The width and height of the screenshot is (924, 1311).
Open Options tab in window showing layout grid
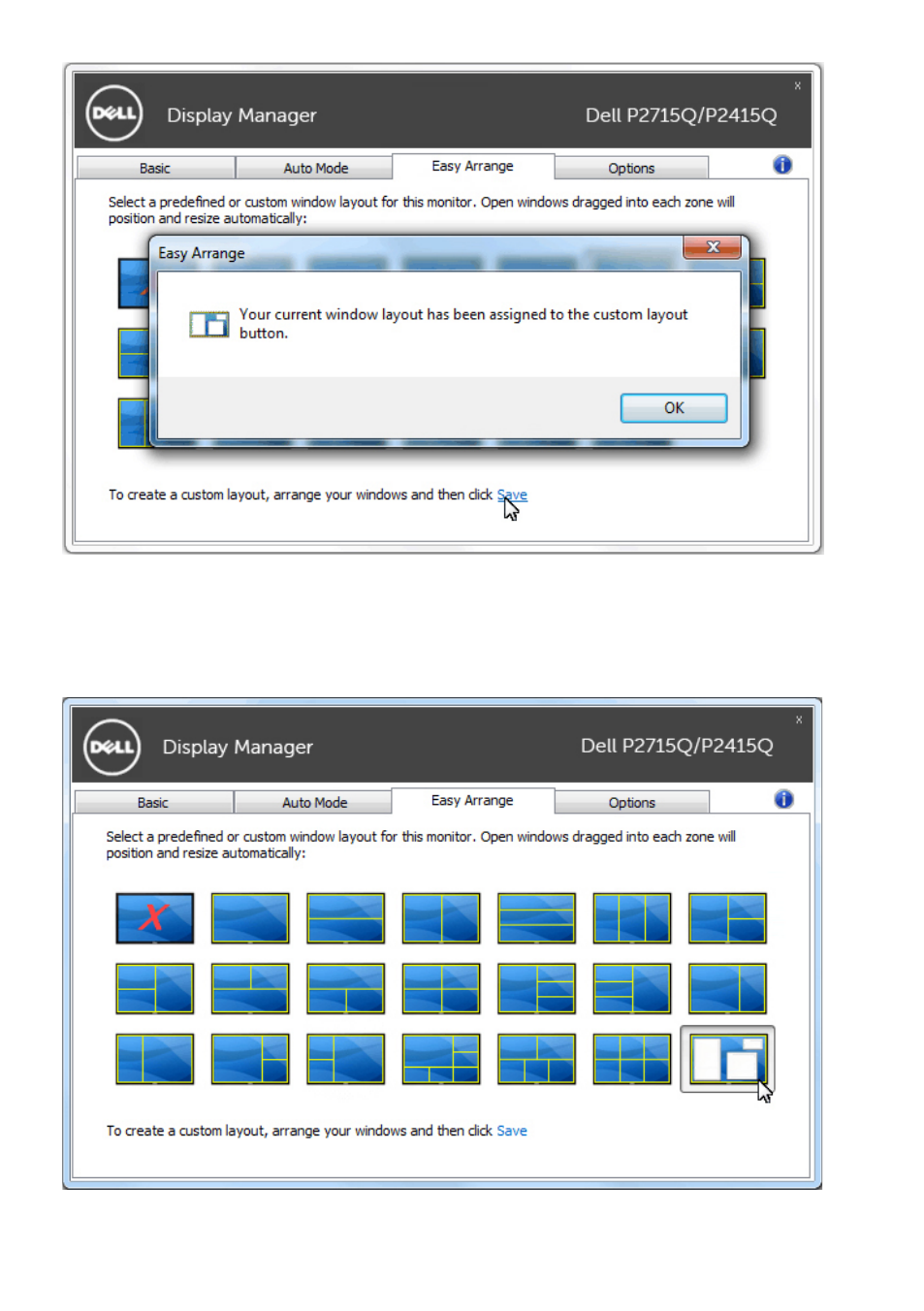632,802
